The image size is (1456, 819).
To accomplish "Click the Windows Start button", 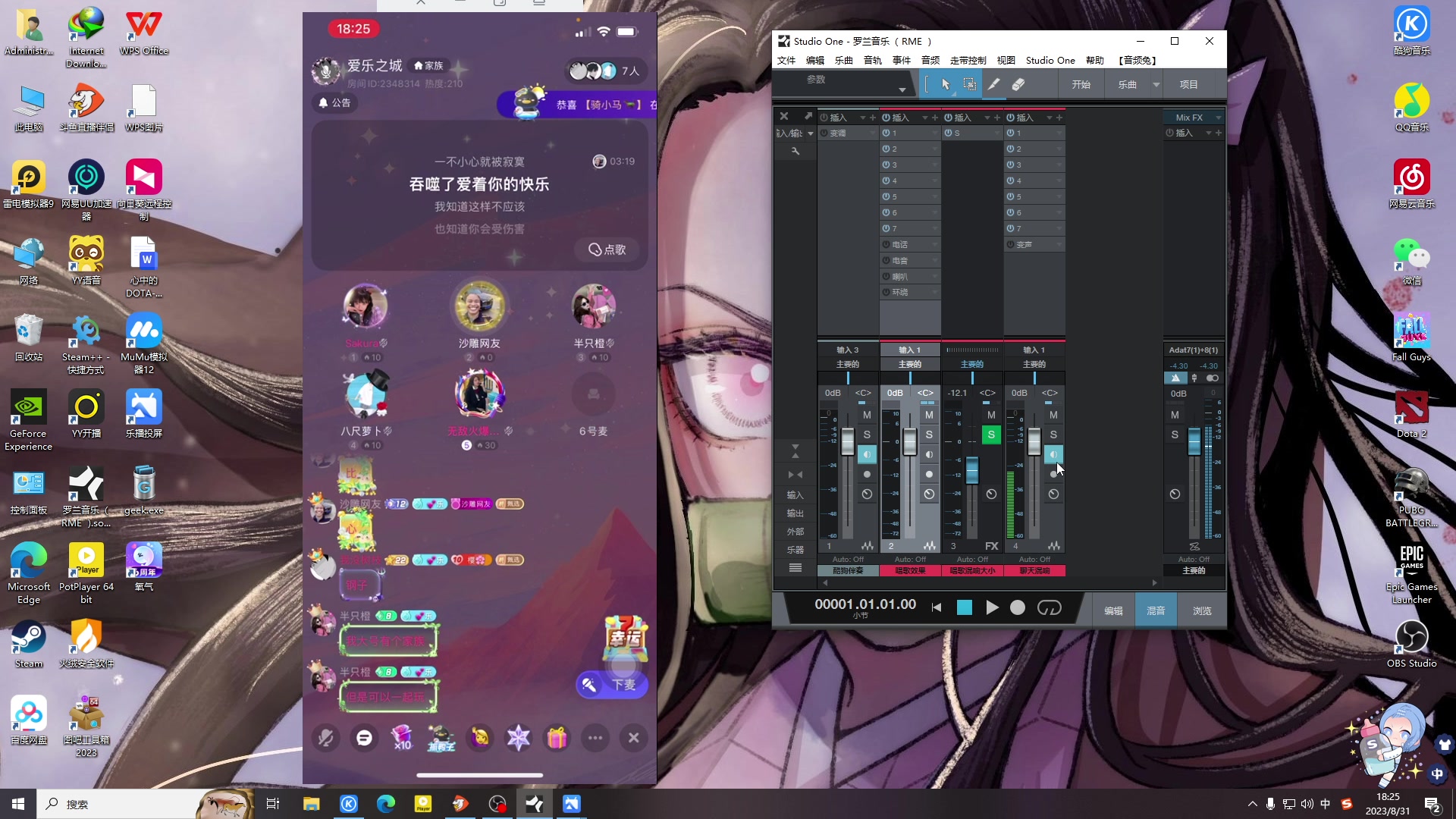I will (x=18, y=804).
